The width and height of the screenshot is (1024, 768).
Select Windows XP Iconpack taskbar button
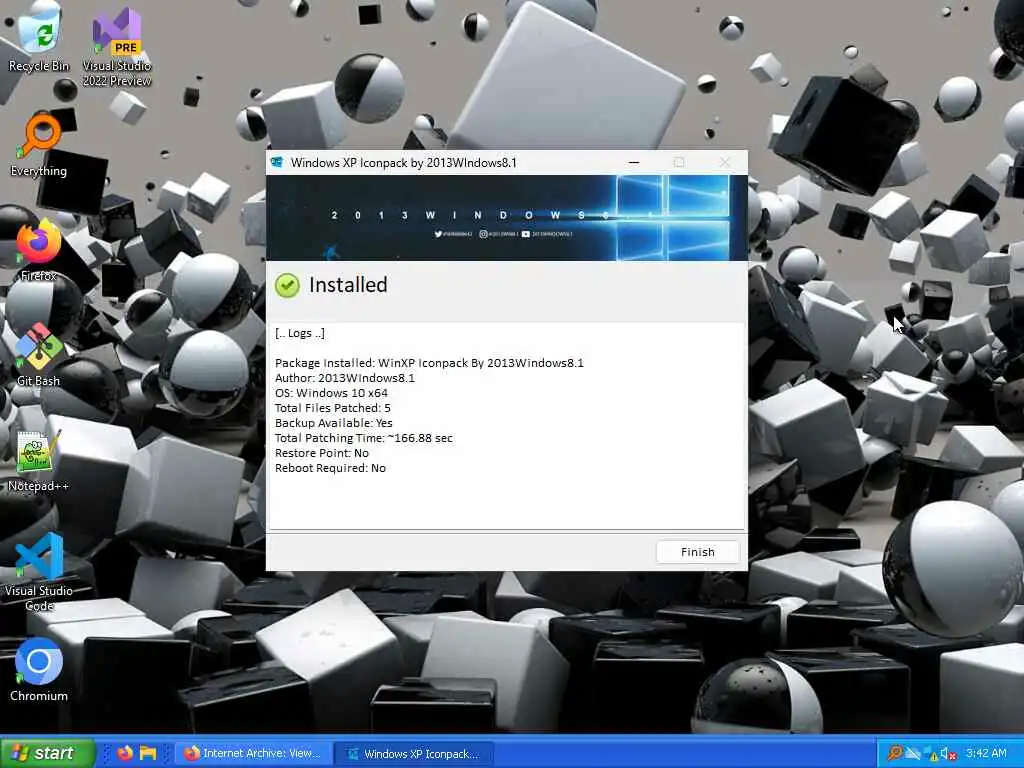pyautogui.click(x=415, y=754)
